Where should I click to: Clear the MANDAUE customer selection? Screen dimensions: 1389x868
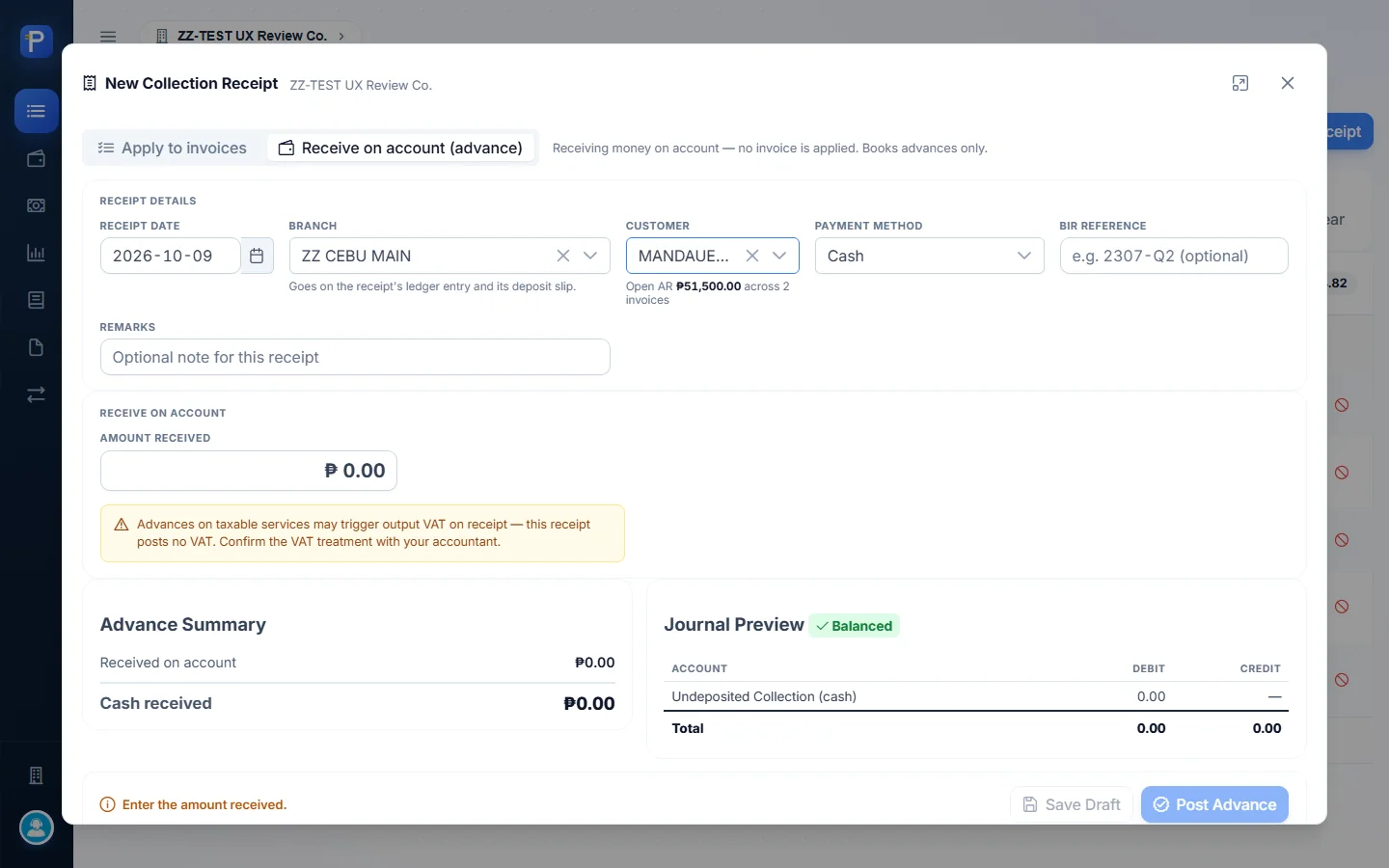(752, 256)
